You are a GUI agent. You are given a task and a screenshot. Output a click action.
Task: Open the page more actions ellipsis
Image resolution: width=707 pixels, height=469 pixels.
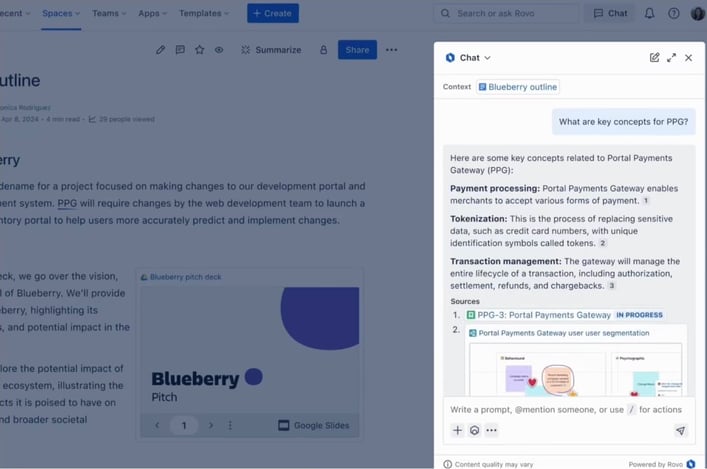click(391, 50)
